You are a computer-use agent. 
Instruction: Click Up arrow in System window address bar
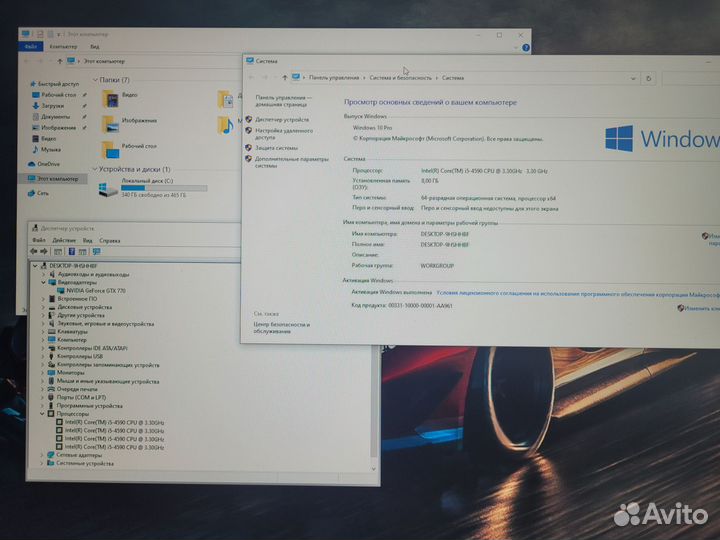(285, 78)
